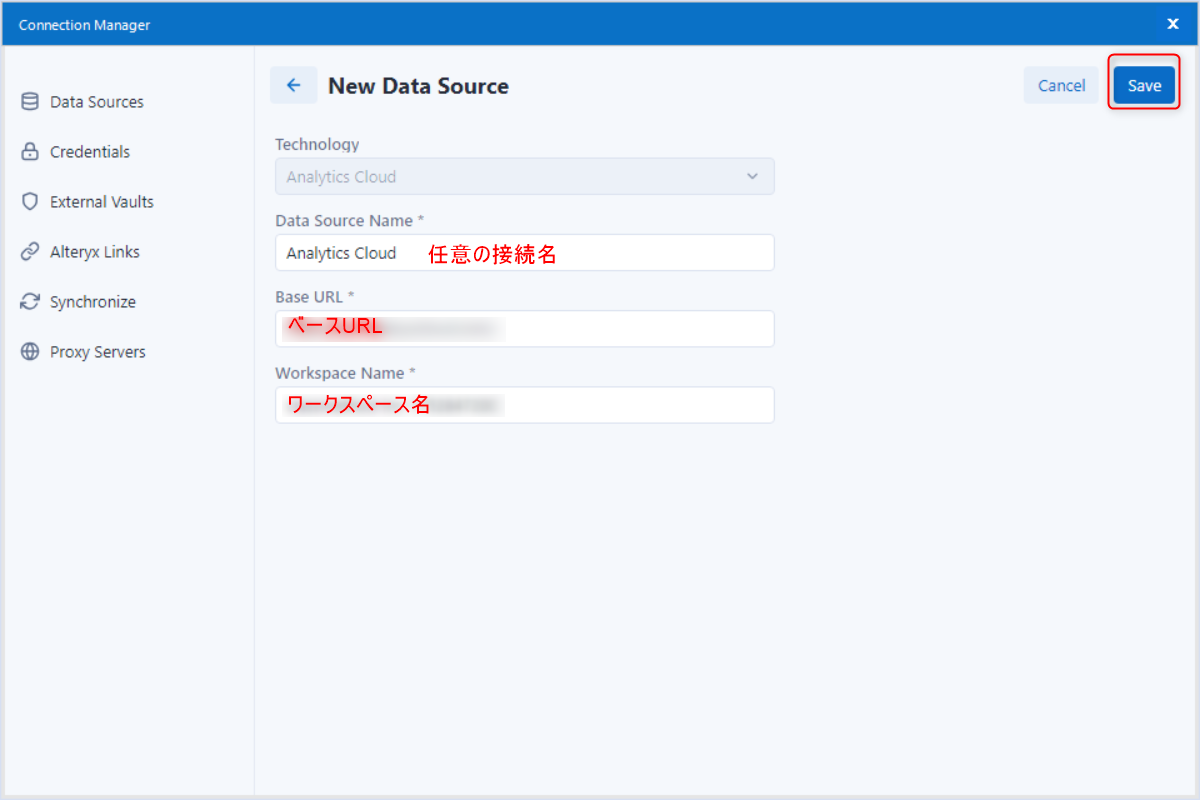Close the Connection Manager window
Viewport: 1200px width, 800px height.
tap(1172, 24)
